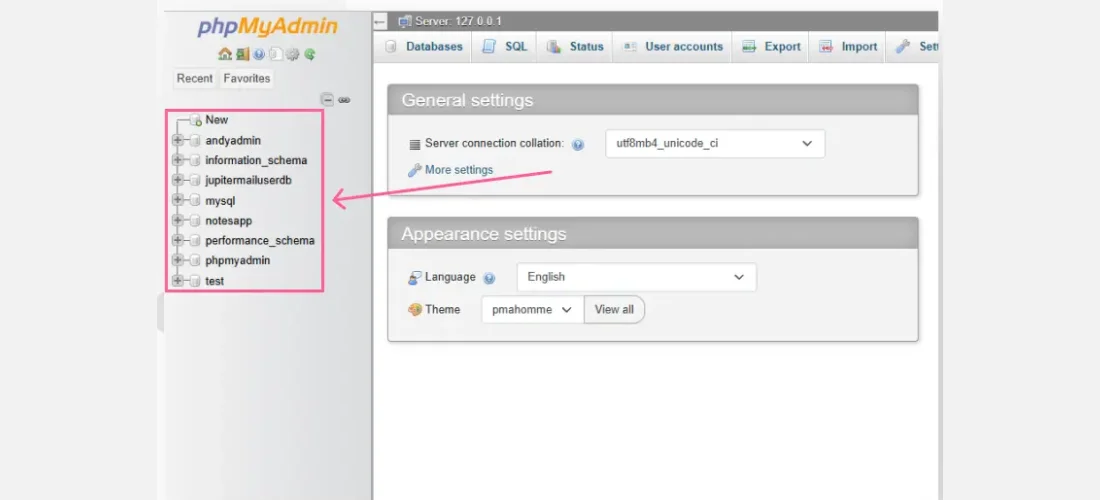Click the performance_schema database icon
Screen dimensions: 1100x500
(x=194, y=241)
